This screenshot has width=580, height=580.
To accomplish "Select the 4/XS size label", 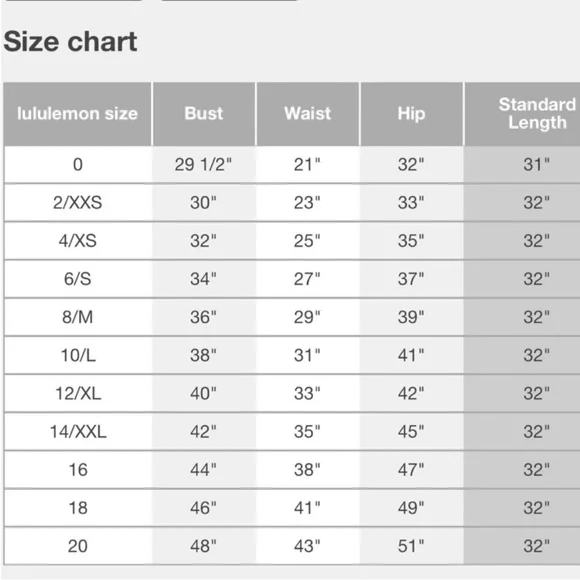I will coord(77,241).
